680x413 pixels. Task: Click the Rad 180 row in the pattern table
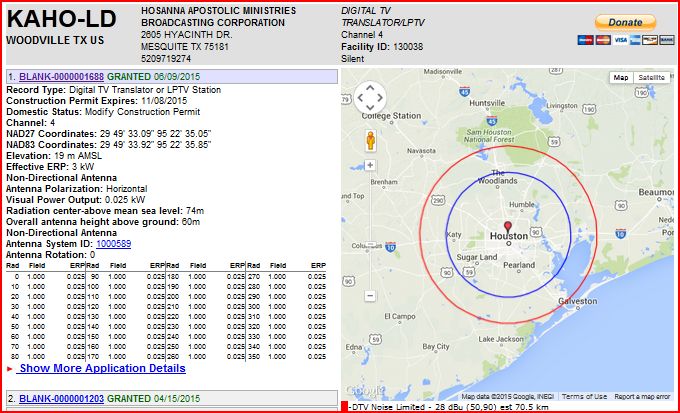point(206,277)
